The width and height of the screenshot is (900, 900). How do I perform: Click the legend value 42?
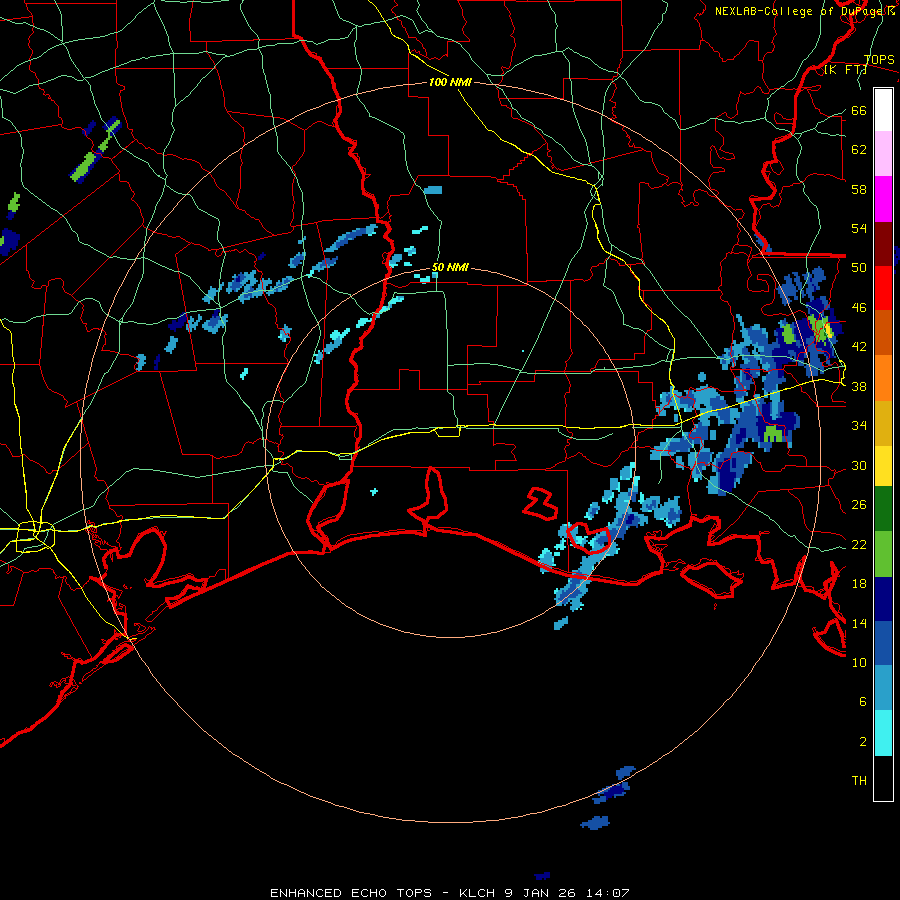[x=859, y=346]
